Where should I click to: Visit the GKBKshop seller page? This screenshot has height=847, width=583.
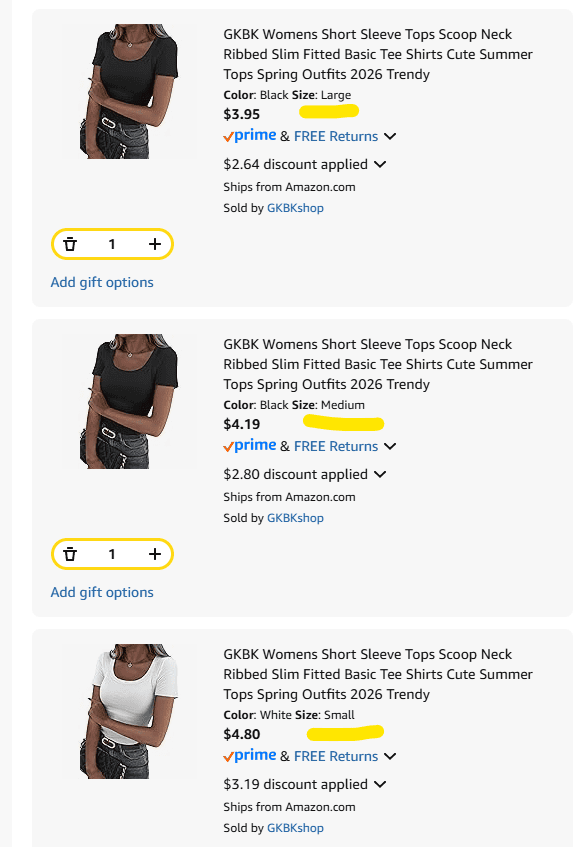click(294, 207)
